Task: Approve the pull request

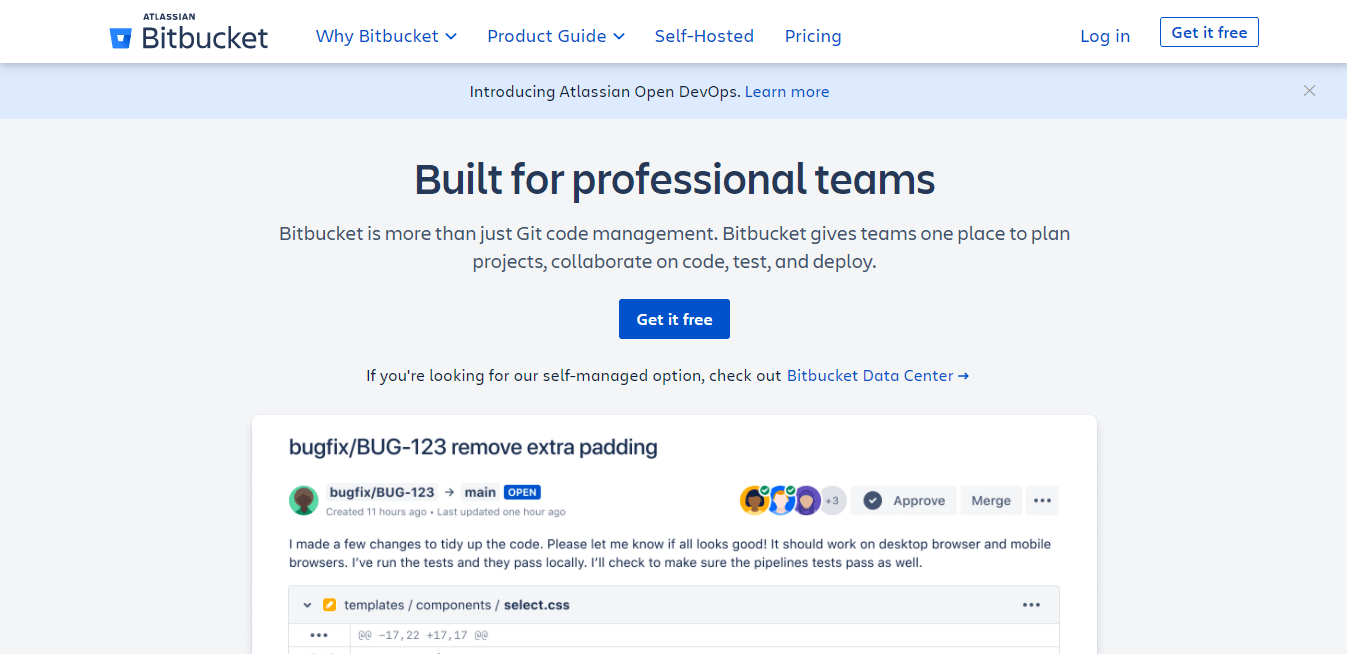Action: coord(904,501)
